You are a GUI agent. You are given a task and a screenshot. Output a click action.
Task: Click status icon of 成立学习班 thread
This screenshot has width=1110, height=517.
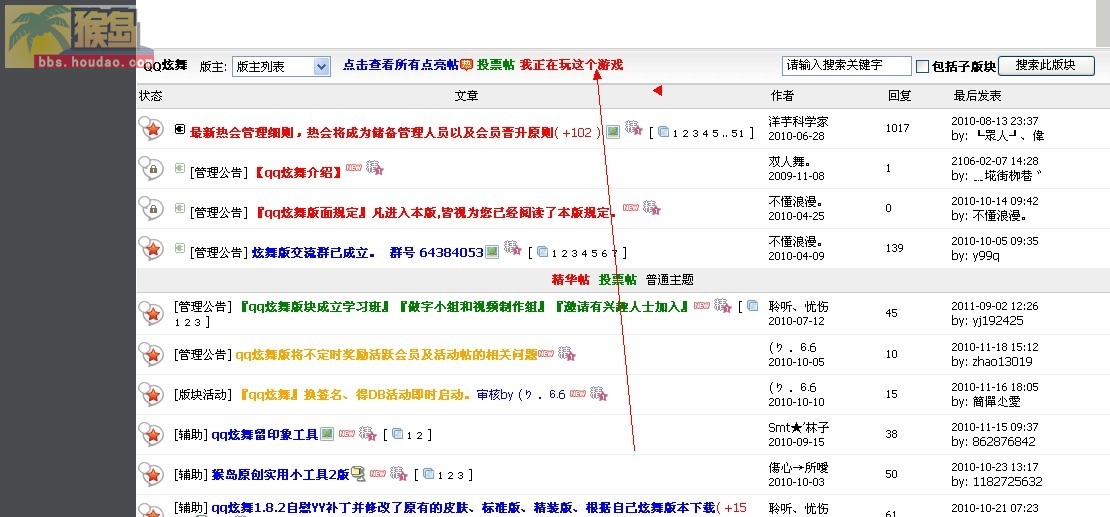(x=151, y=313)
